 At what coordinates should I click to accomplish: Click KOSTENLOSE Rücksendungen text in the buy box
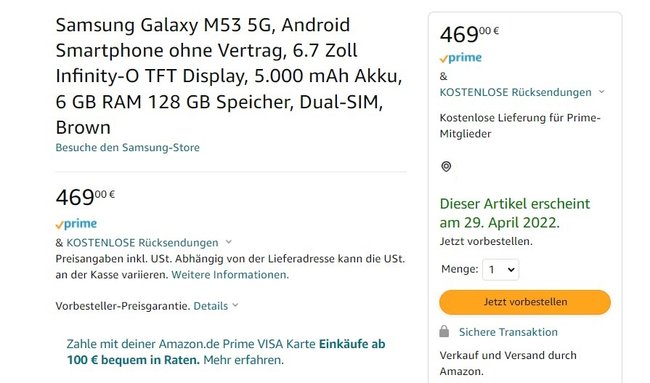(515, 92)
